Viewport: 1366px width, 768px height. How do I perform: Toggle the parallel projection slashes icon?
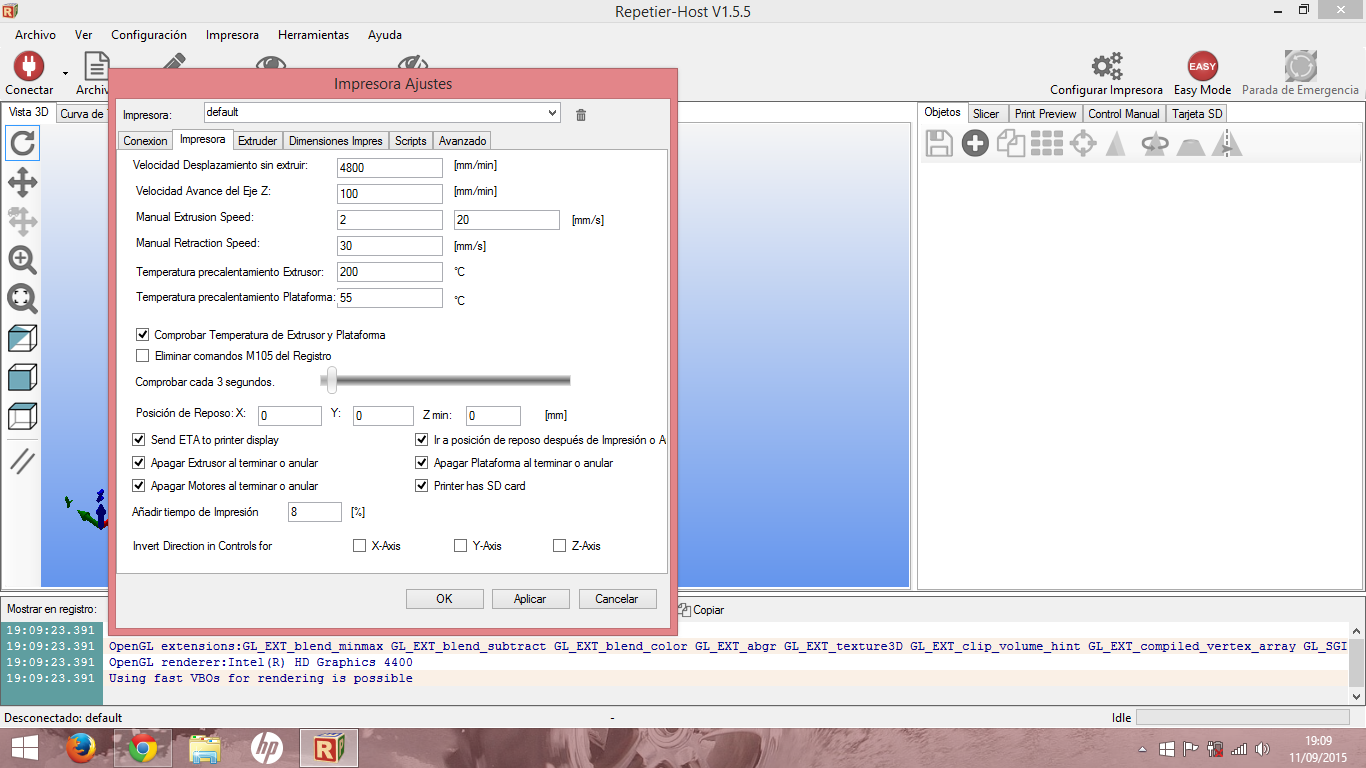click(x=22, y=461)
